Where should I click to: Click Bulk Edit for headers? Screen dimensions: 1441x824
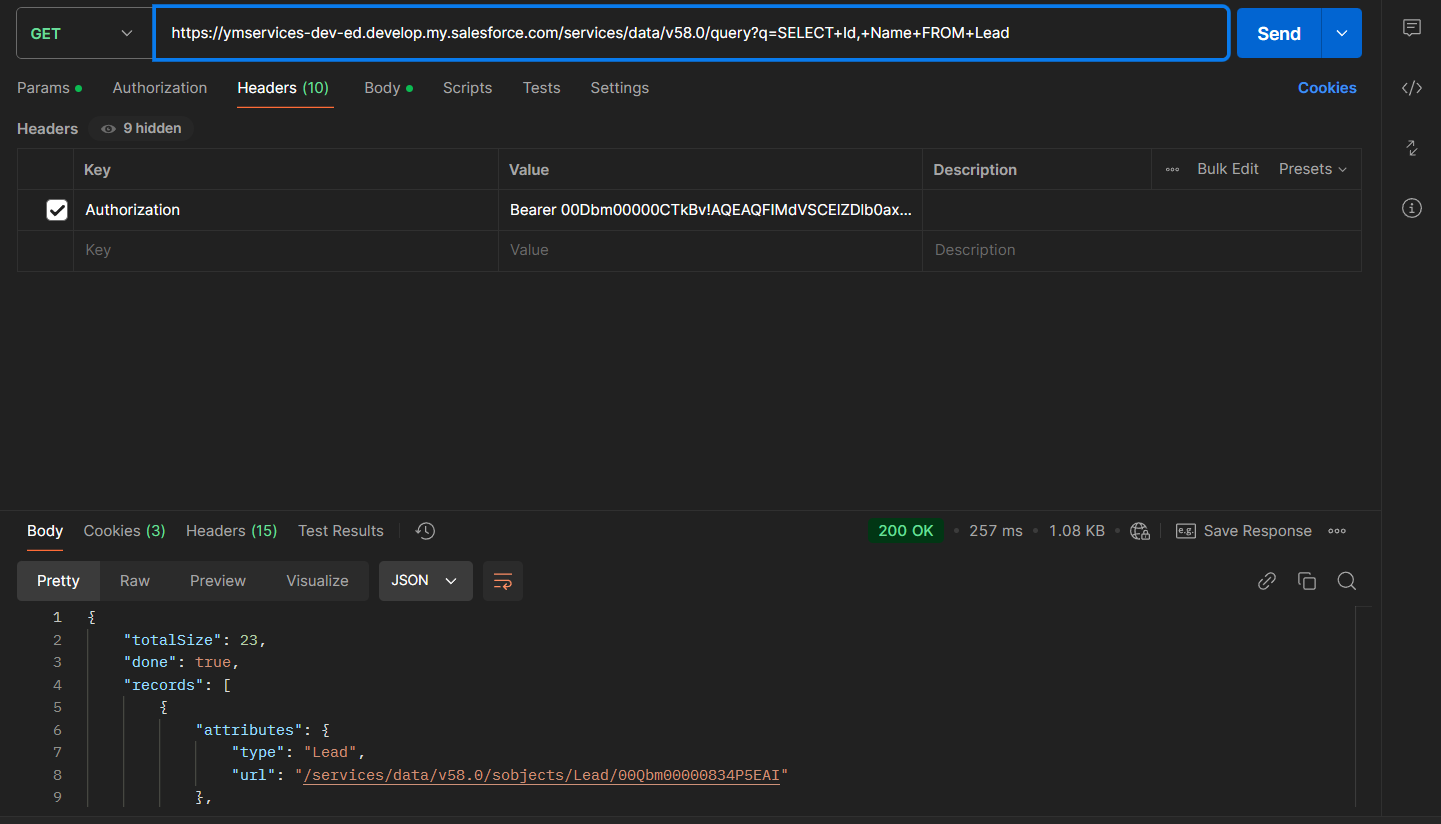point(1228,169)
